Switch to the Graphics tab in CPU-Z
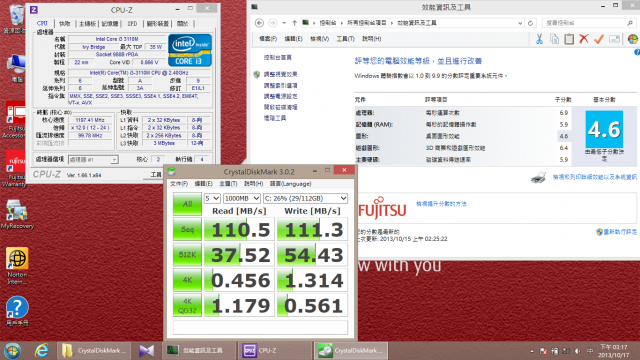Screen dimensions: 640x360 click(x=158, y=24)
